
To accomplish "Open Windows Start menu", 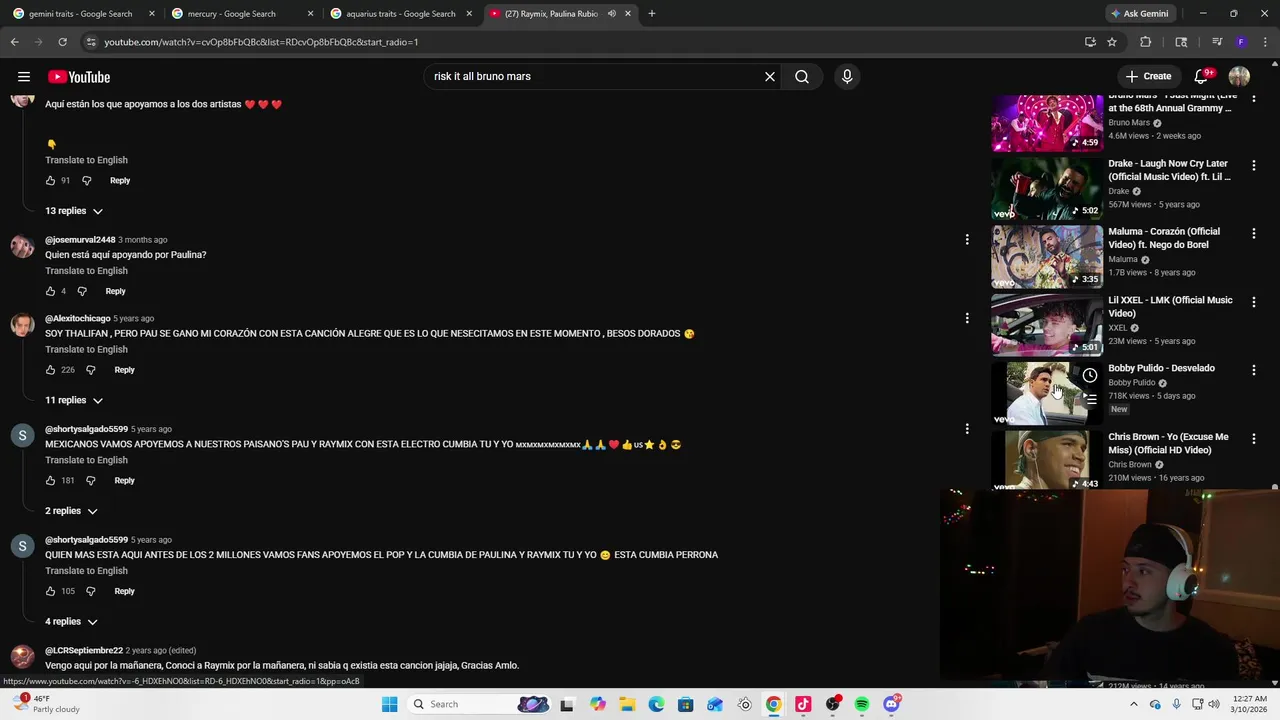I will (389, 704).
